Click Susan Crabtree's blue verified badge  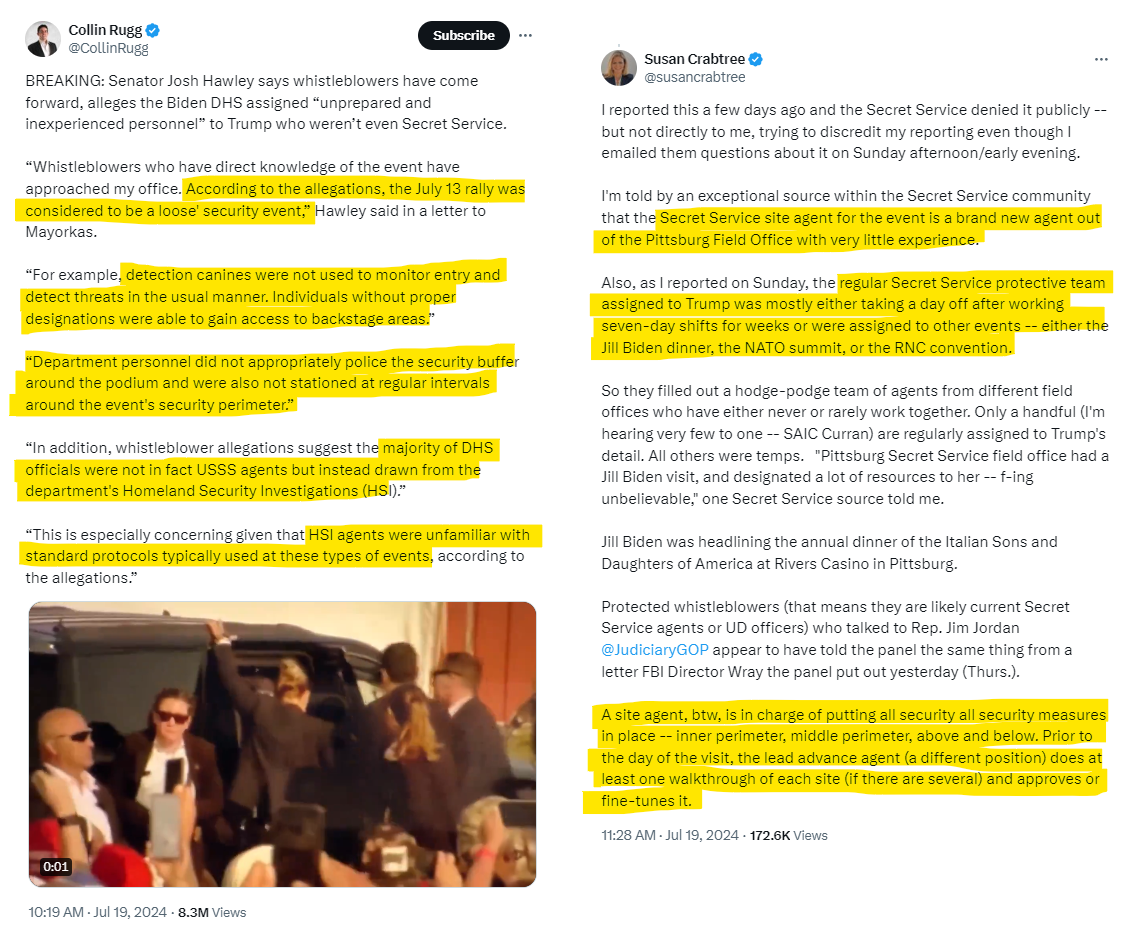click(755, 59)
